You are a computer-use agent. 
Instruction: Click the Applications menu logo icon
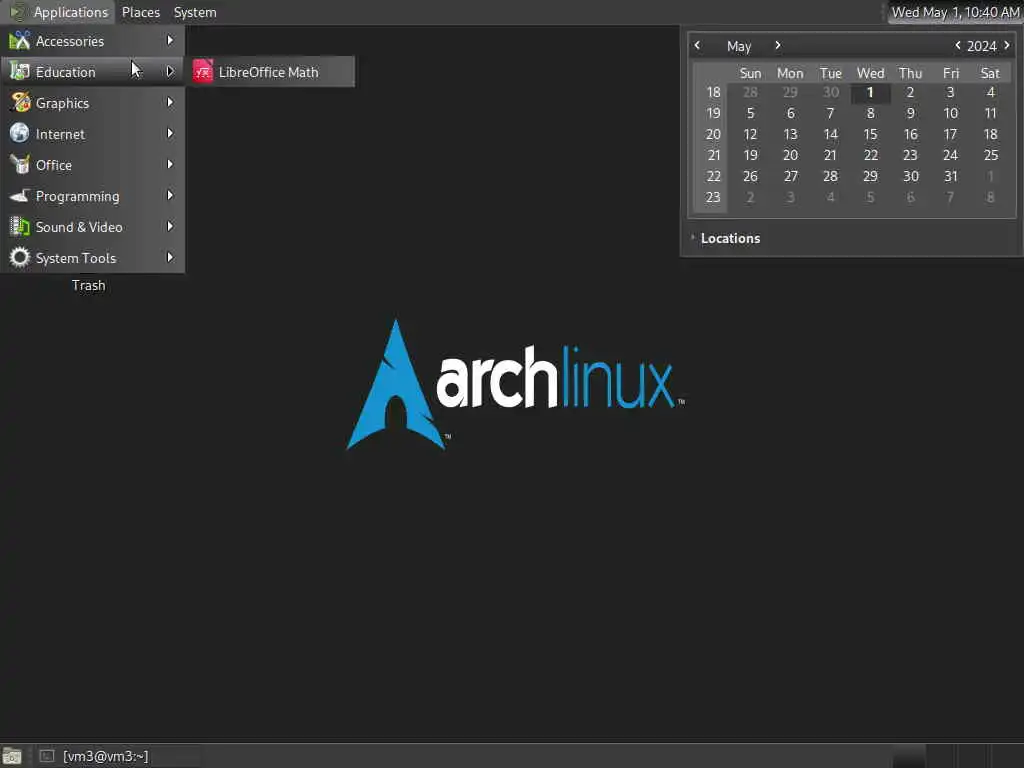pos(18,12)
